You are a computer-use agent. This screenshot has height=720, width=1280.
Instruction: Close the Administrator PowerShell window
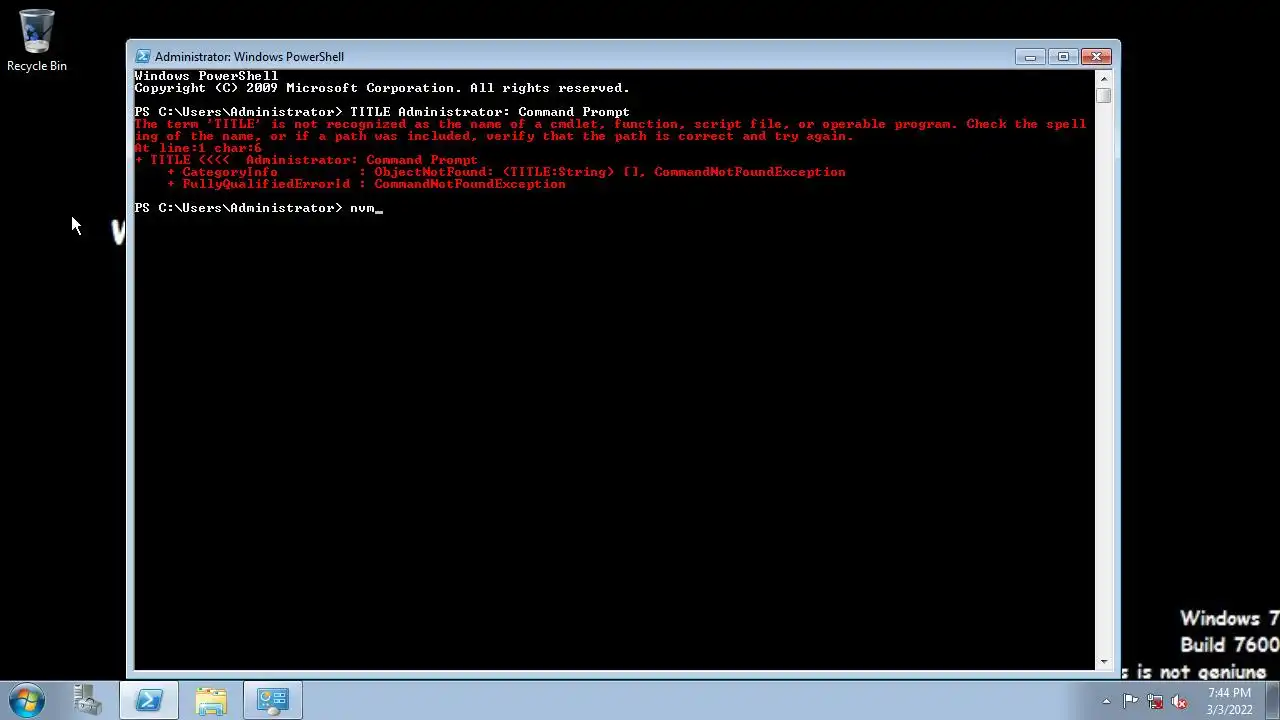coord(1096,57)
